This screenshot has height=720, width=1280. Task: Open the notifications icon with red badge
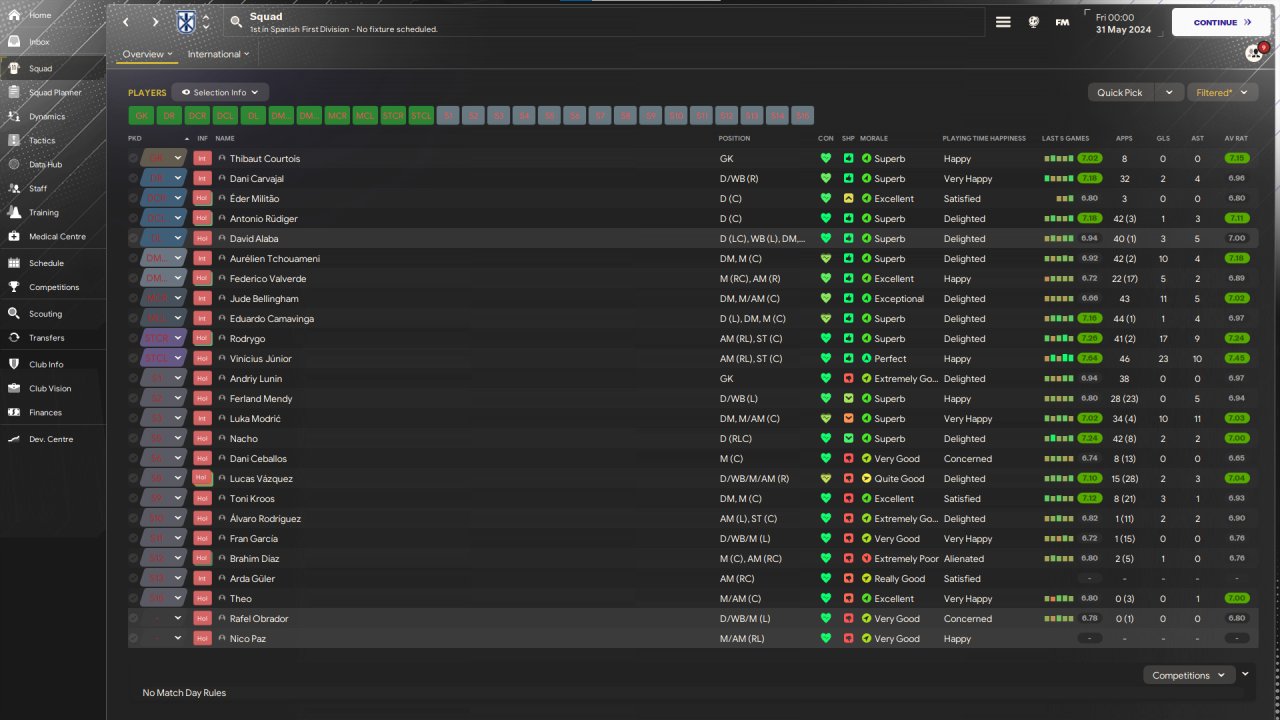[x=1254, y=53]
